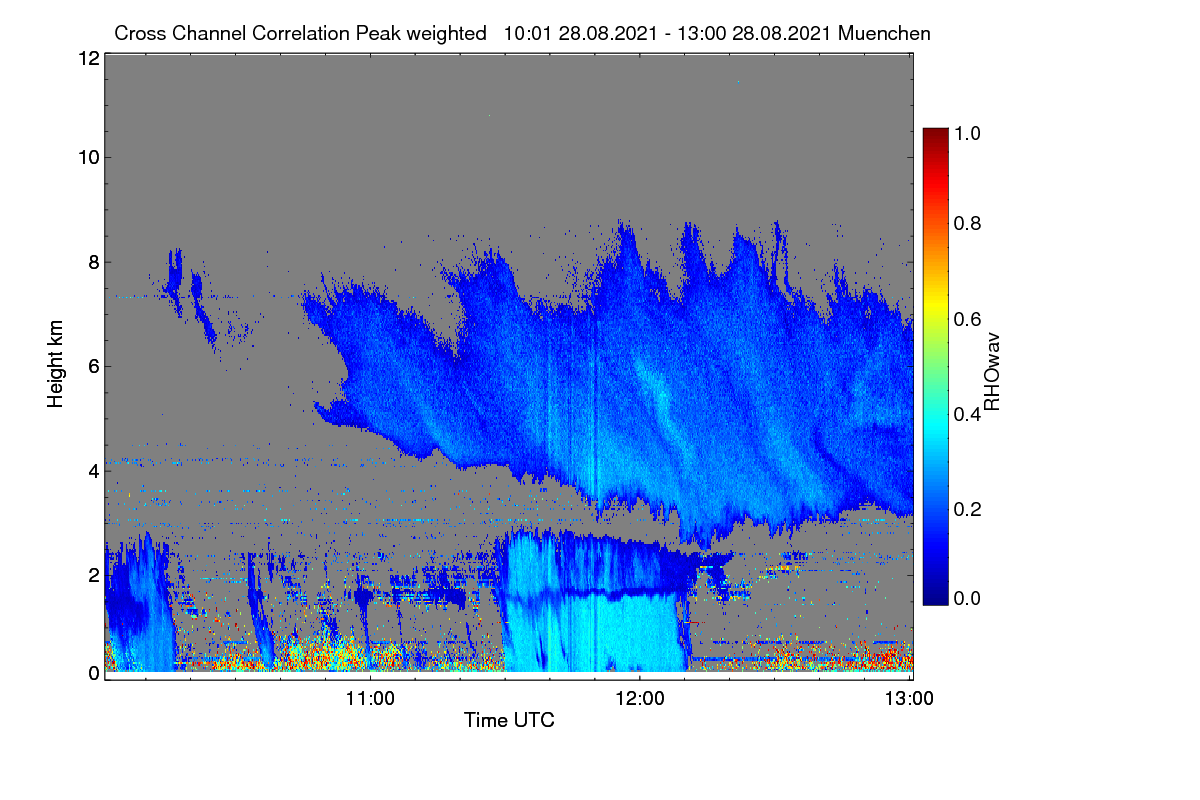Screen dimensions: 1200x800
Task: Click the height tick label 4
Action: tap(93, 469)
